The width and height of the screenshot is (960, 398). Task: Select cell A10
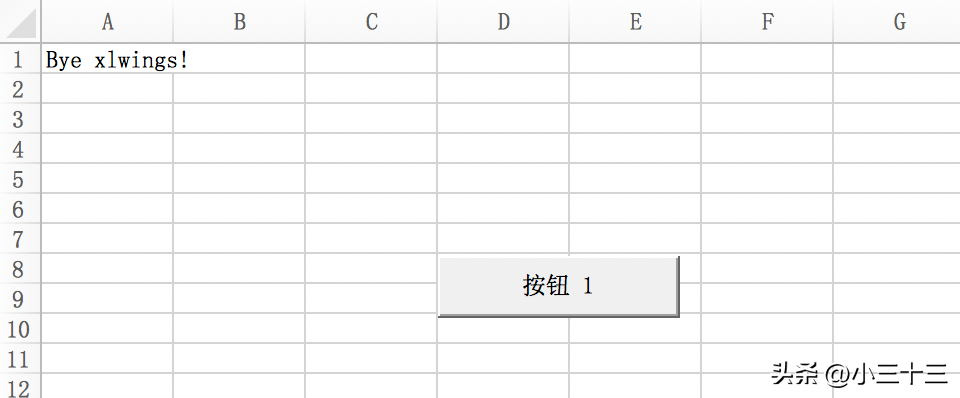click(x=107, y=328)
